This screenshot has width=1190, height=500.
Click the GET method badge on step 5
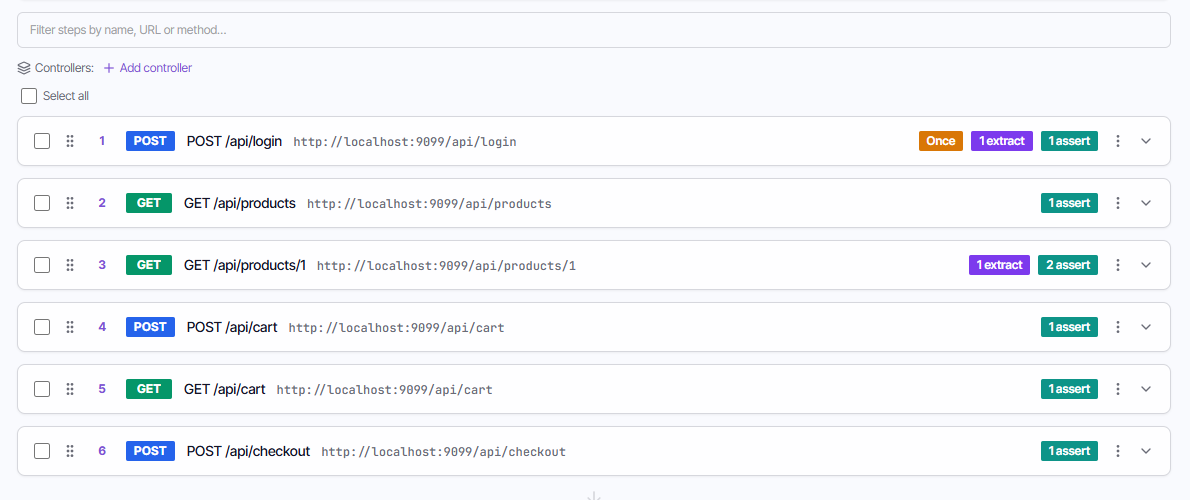click(149, 389)
